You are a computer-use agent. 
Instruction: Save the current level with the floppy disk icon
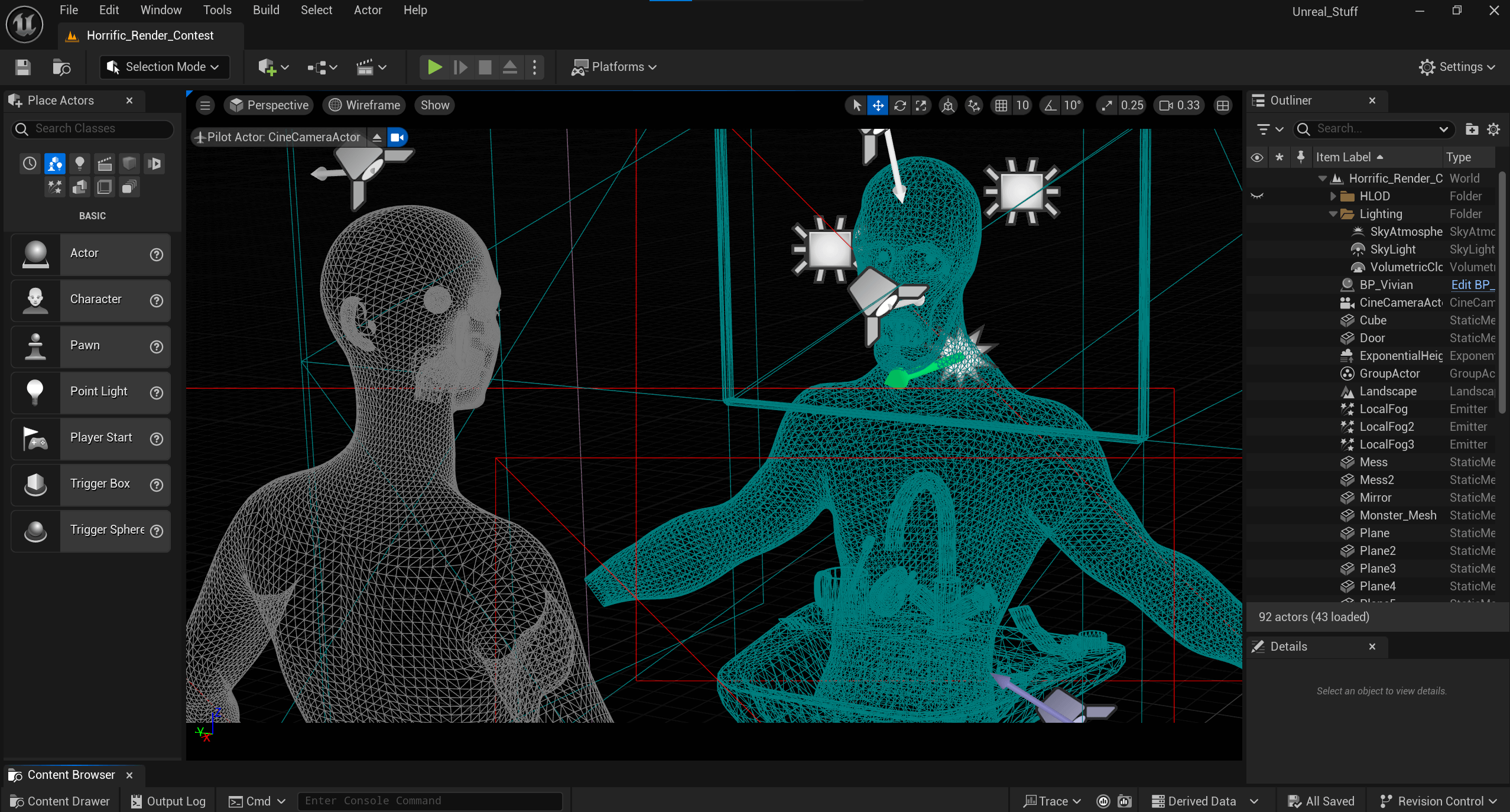23,67
